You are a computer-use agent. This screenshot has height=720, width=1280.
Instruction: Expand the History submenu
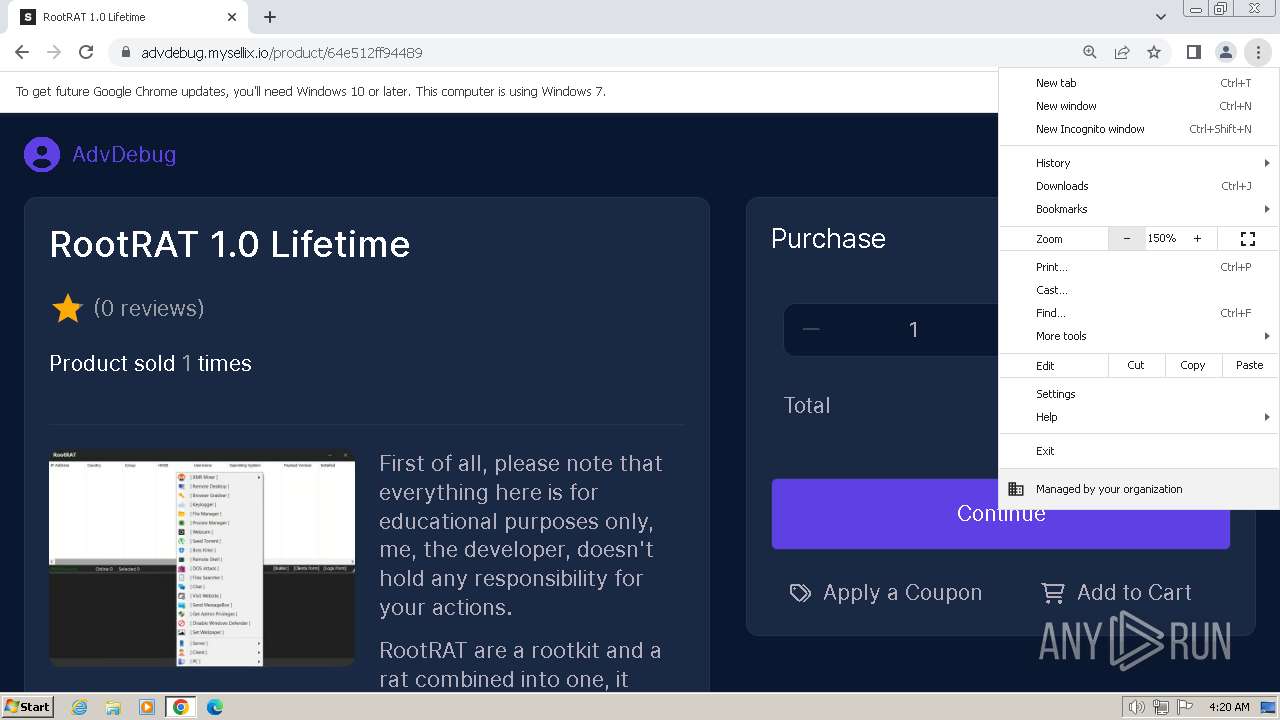click(x=1138, y=163)
